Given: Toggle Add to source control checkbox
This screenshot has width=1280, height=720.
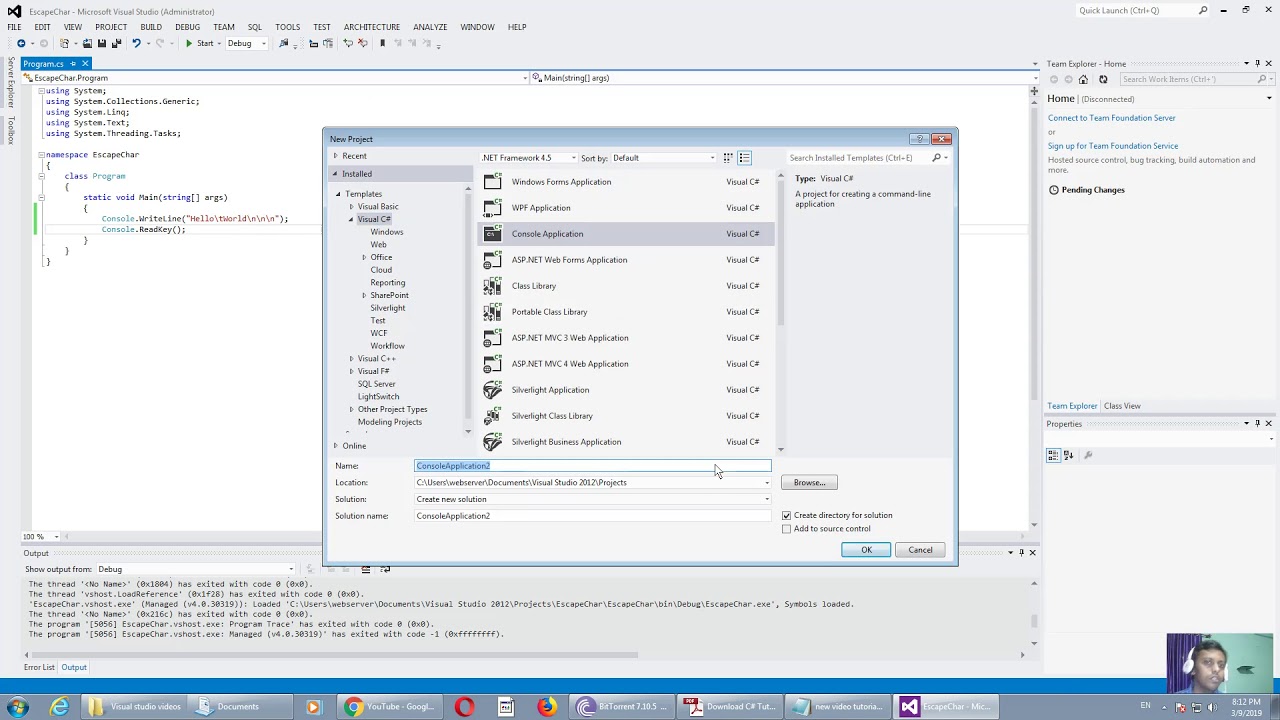Looking at the screenshot, I should 786,529.
